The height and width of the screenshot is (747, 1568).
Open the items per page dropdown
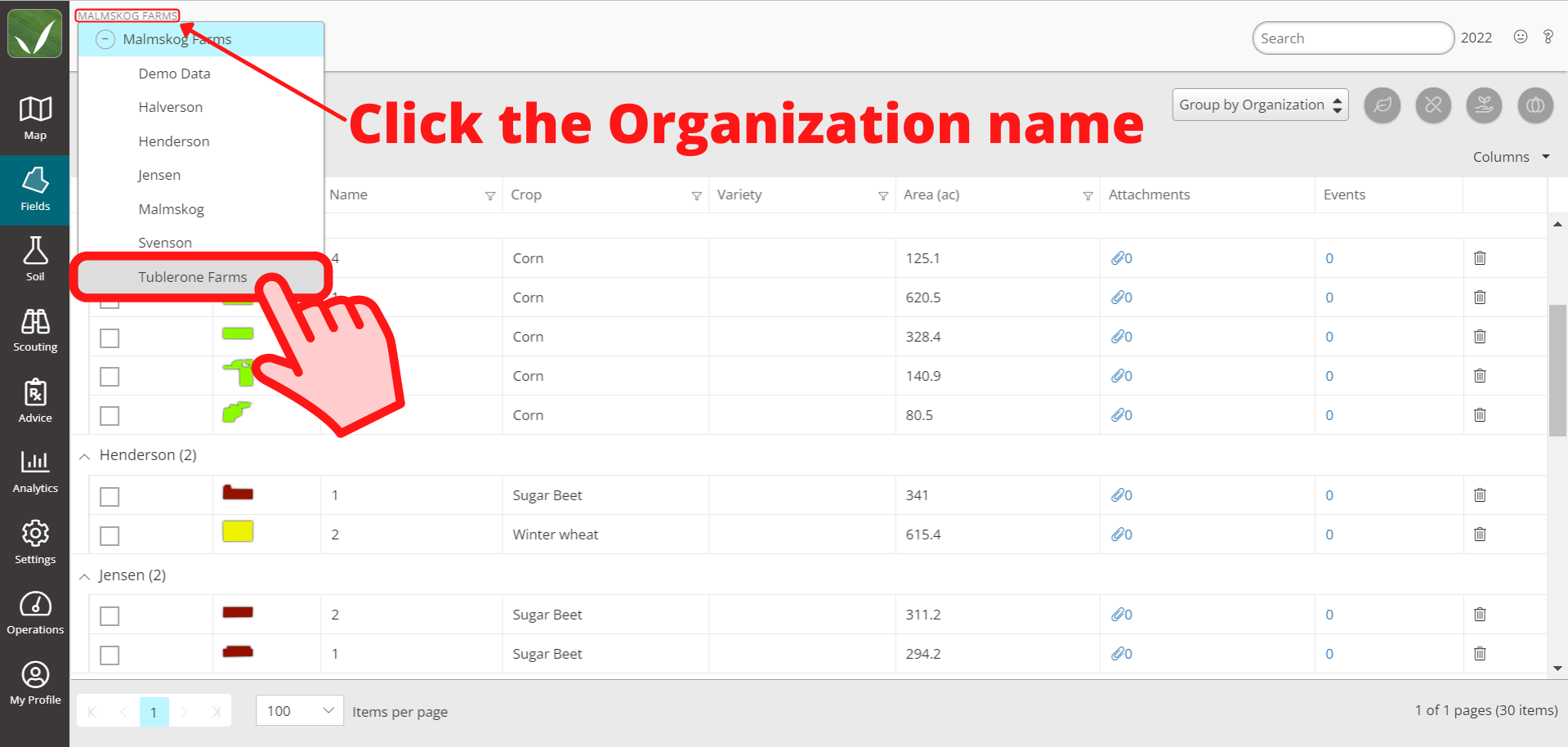tap(300, 711)
